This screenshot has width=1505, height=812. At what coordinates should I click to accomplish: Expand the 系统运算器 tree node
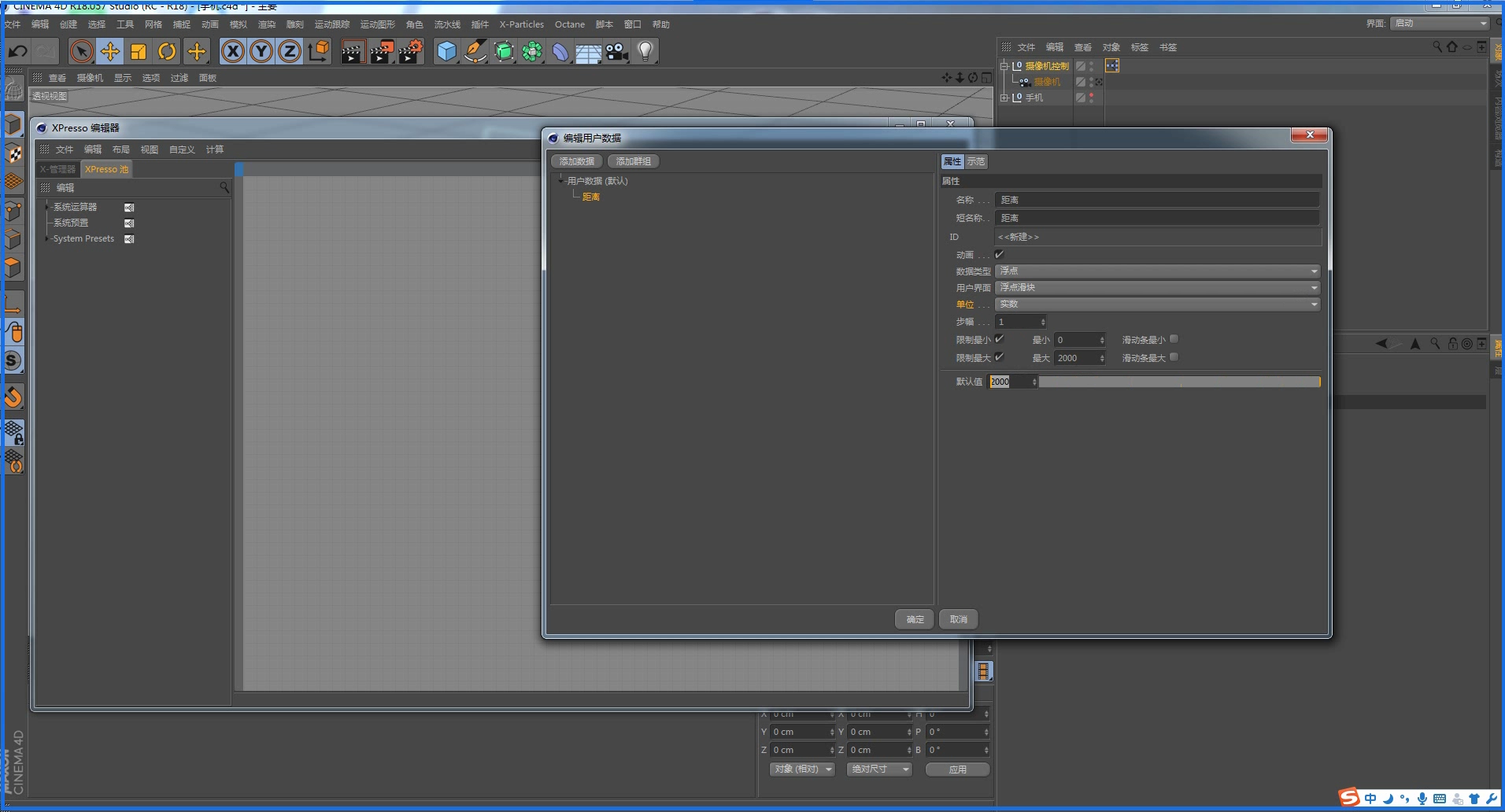pyautogui.click(x=47, y=207)
